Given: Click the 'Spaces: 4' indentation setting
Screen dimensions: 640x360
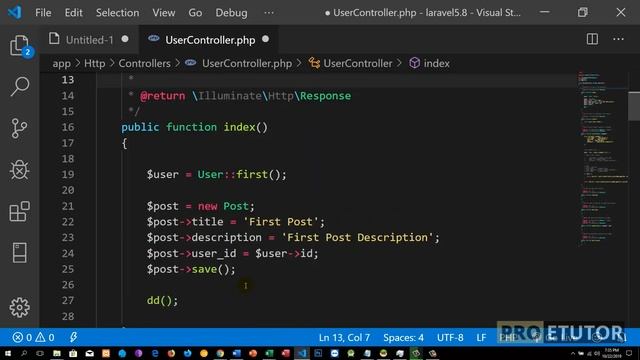Looking at the screenshot, I should point(403,338).
